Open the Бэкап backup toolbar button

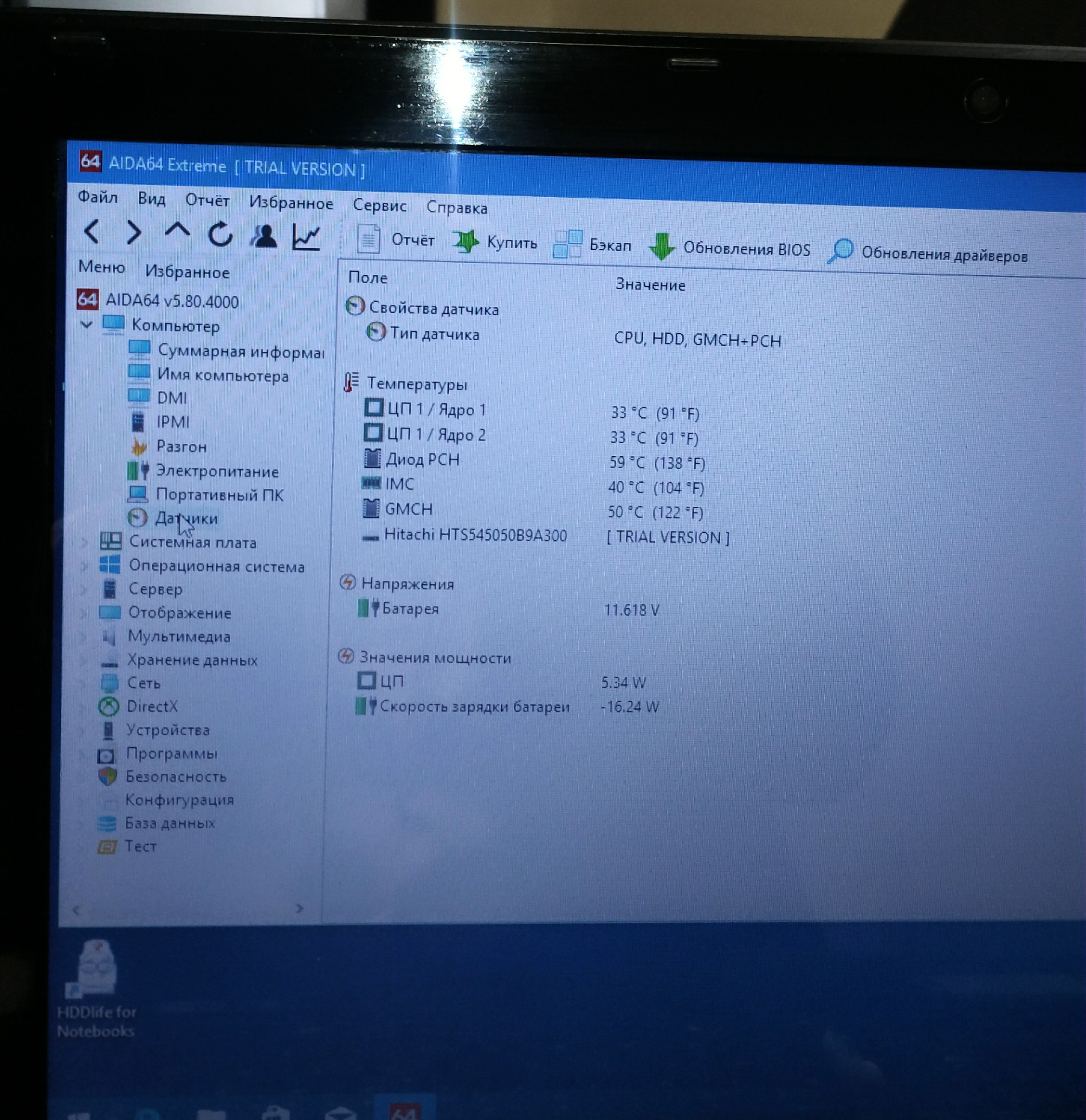(592, 245)
